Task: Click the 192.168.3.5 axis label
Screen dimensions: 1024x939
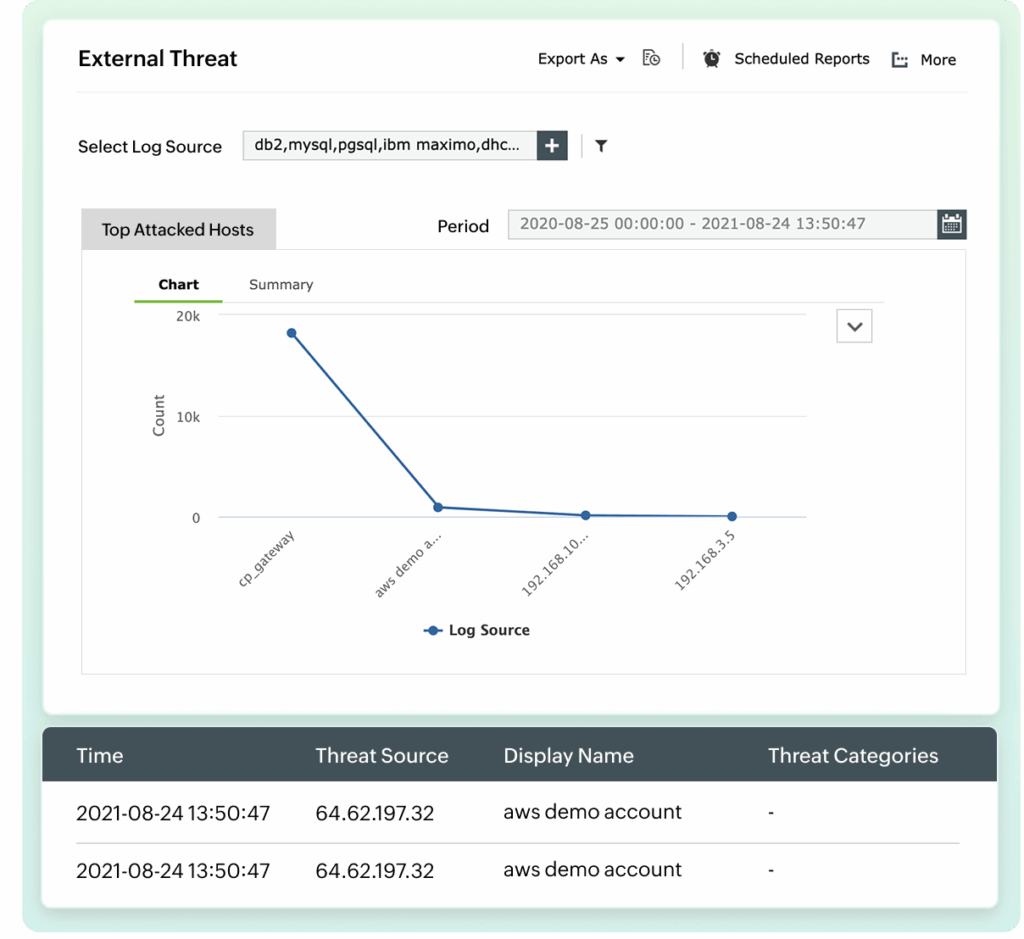Action: click(x=705, y=561)
